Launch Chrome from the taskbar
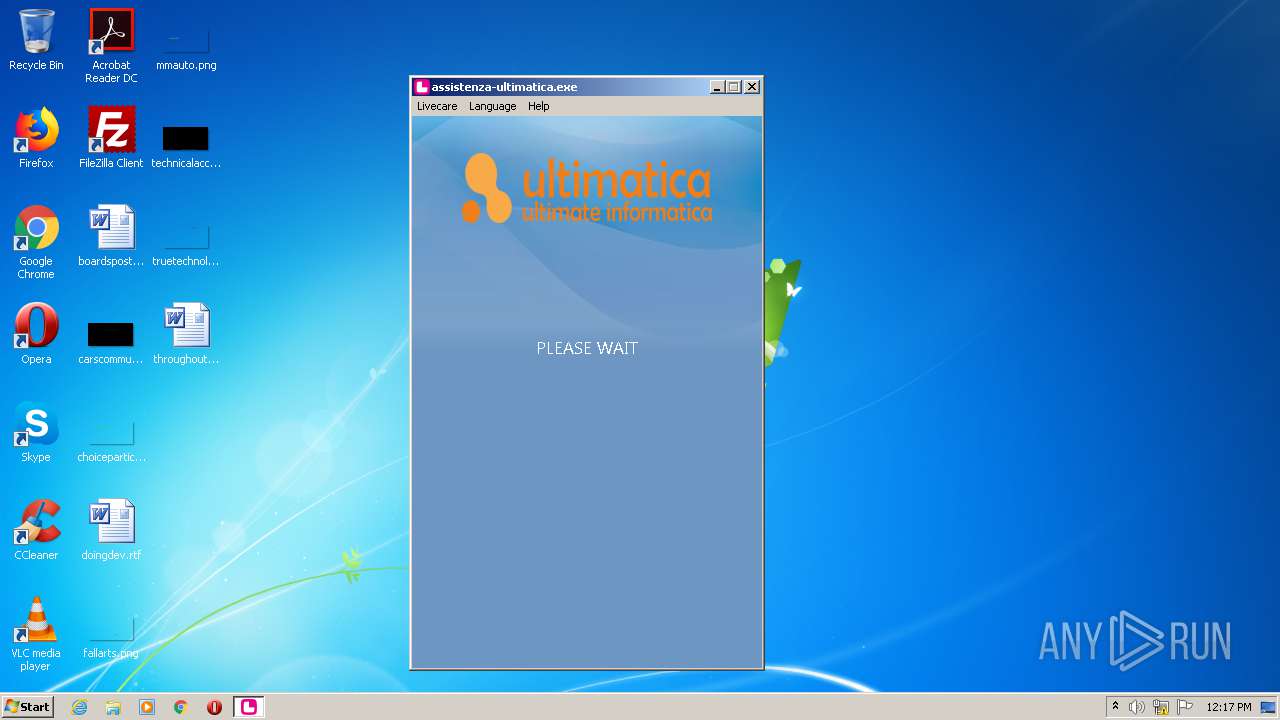 [x=181, y=707]
